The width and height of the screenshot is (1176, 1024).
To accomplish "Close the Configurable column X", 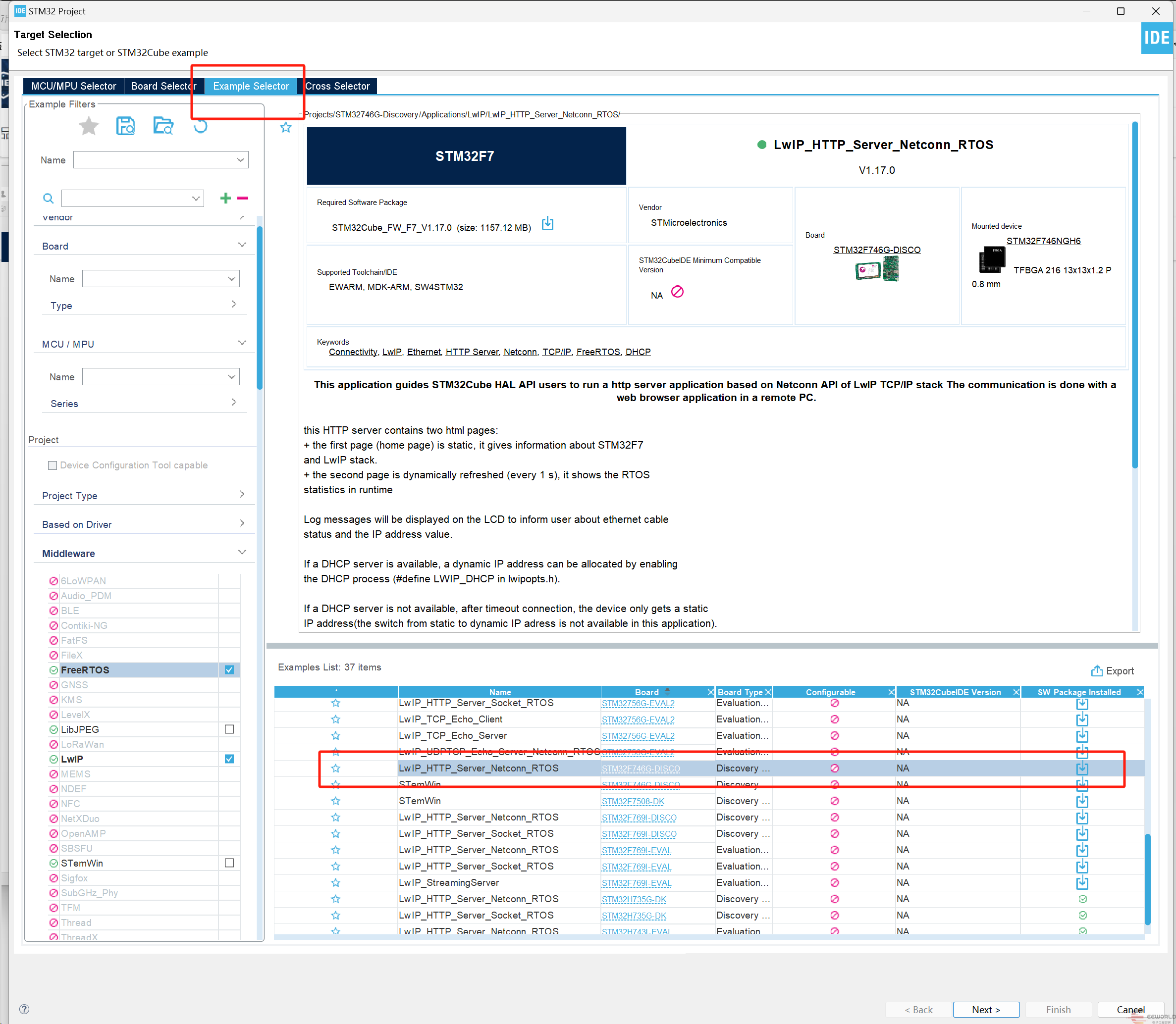I will [891, 692].
